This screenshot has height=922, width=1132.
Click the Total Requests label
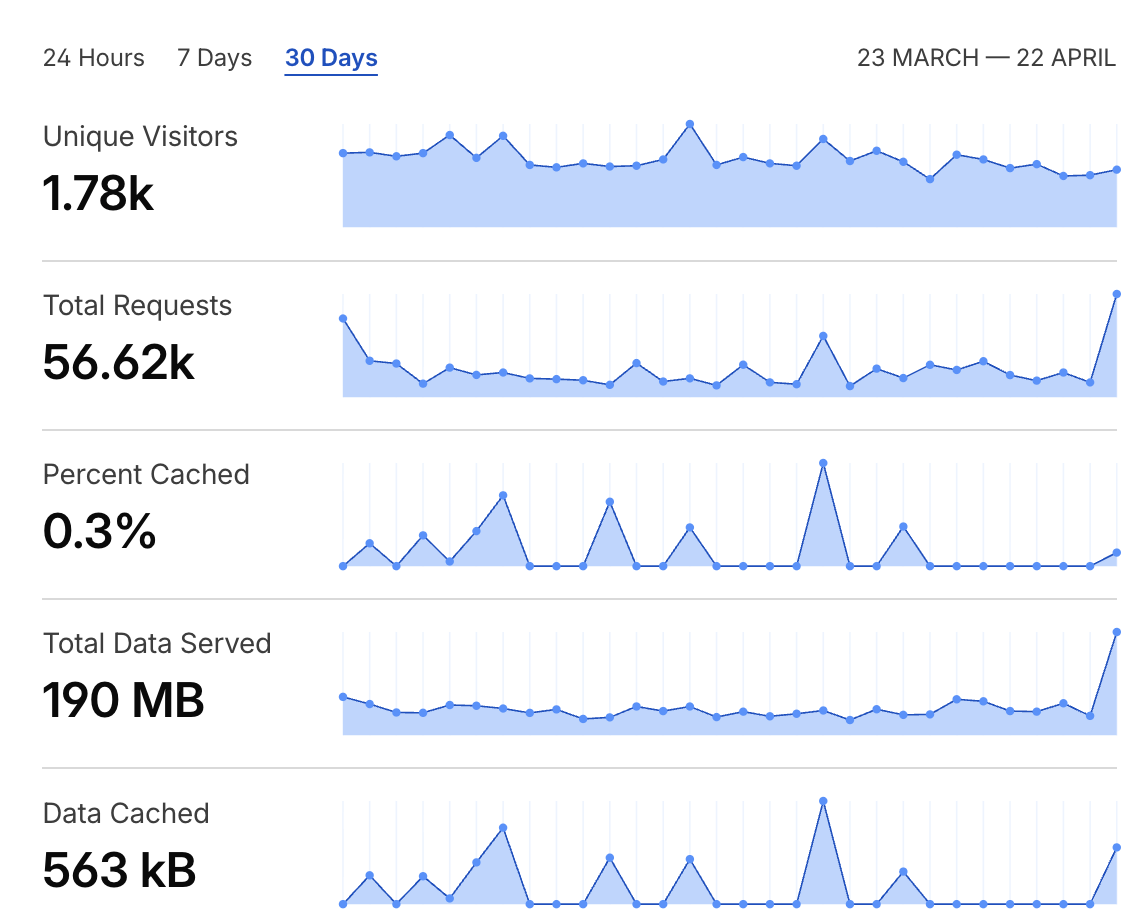(138, 306)
